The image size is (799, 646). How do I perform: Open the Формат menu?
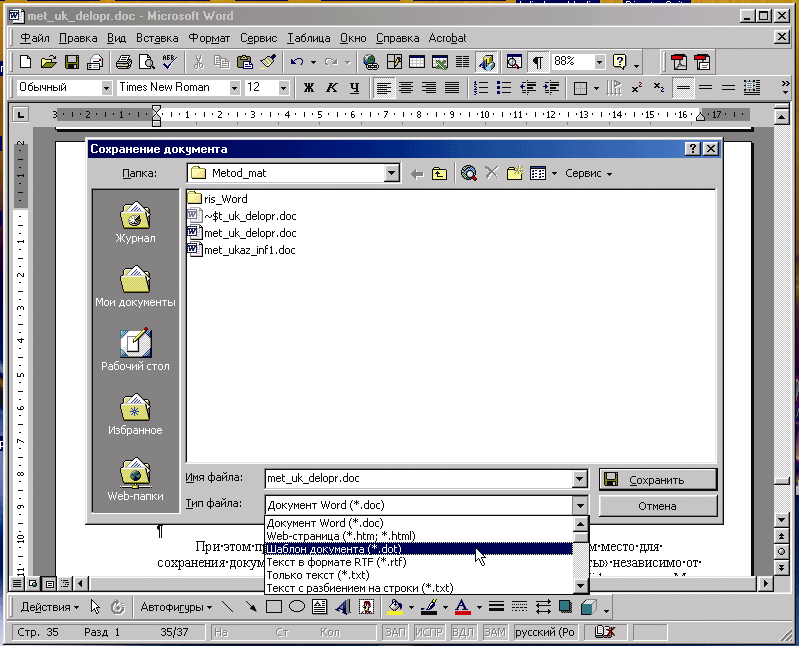click(x=209, y=38)
